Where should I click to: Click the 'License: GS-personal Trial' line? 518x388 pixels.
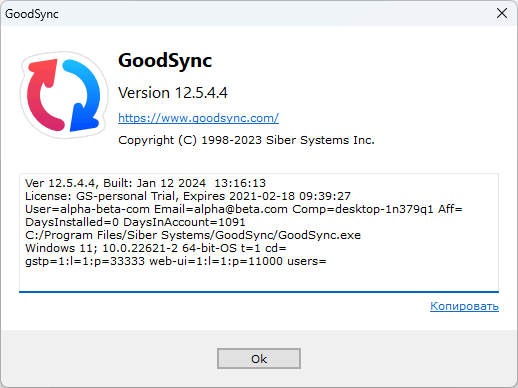click(188, 196)
